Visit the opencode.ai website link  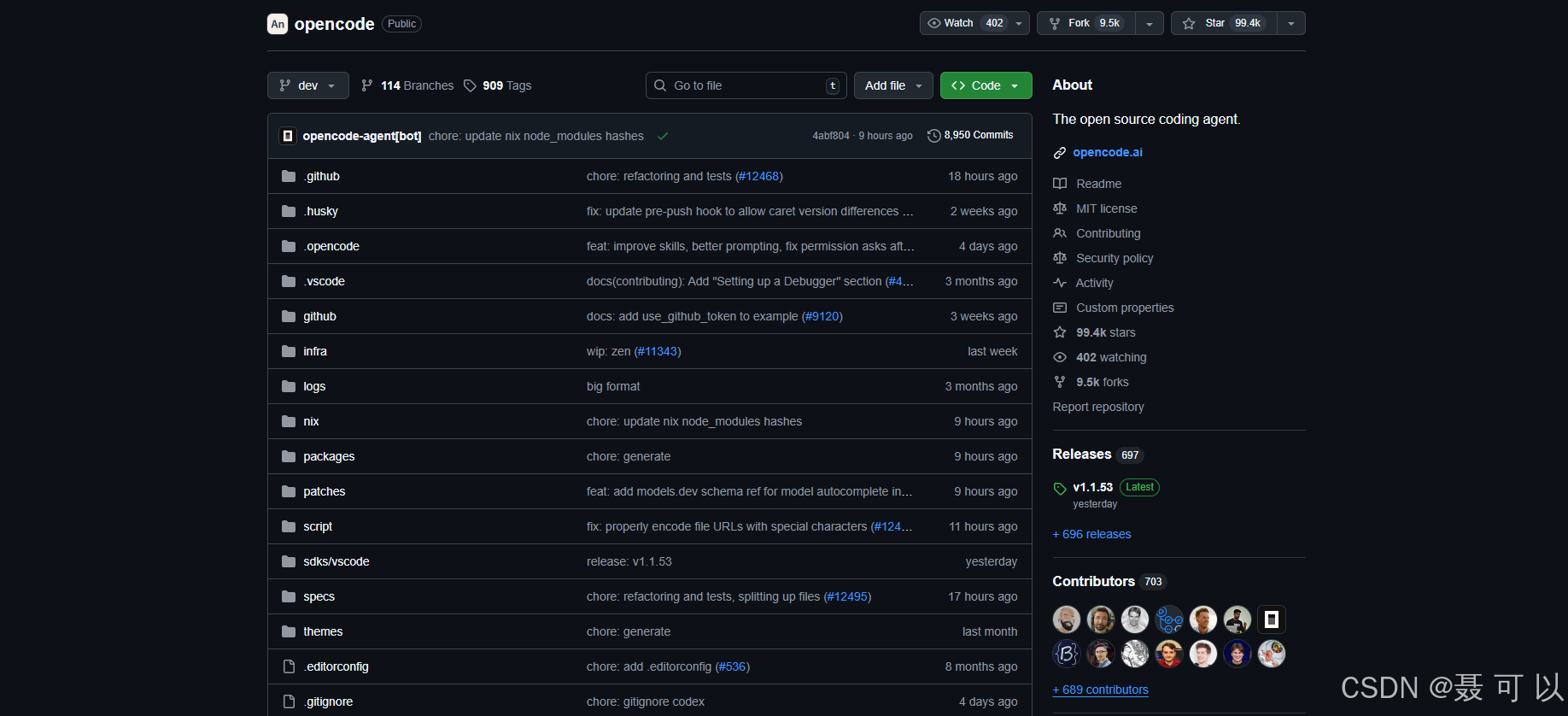[x=1107, y=152]
